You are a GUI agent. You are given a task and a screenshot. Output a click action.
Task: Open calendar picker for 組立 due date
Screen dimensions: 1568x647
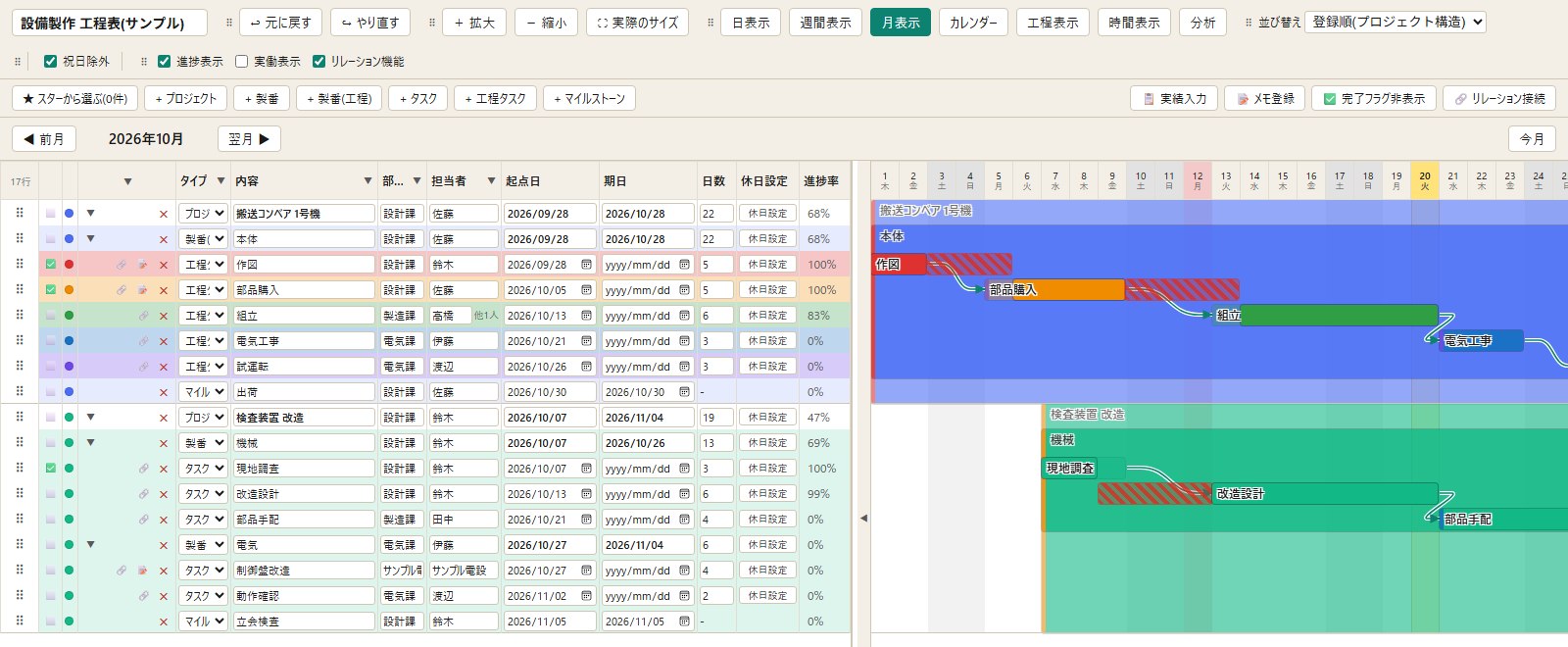[x=684, y=316]
